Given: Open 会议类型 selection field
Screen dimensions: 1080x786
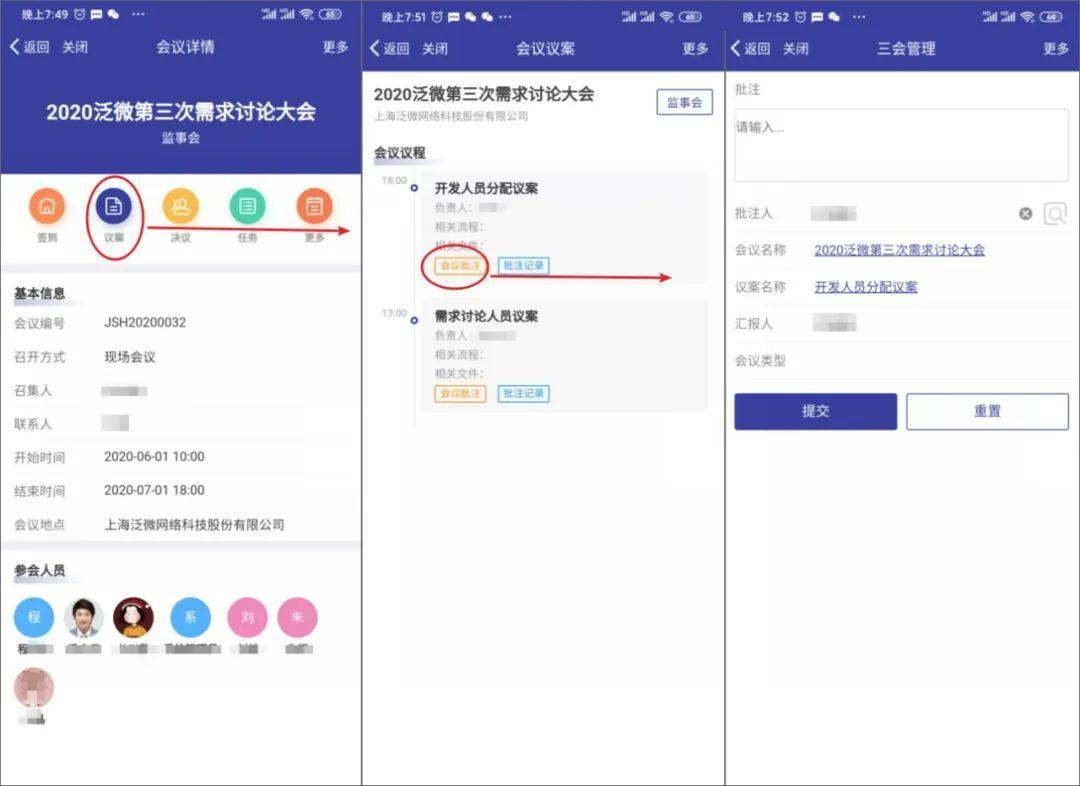Looking at the screenshot, I should [900, 360].
